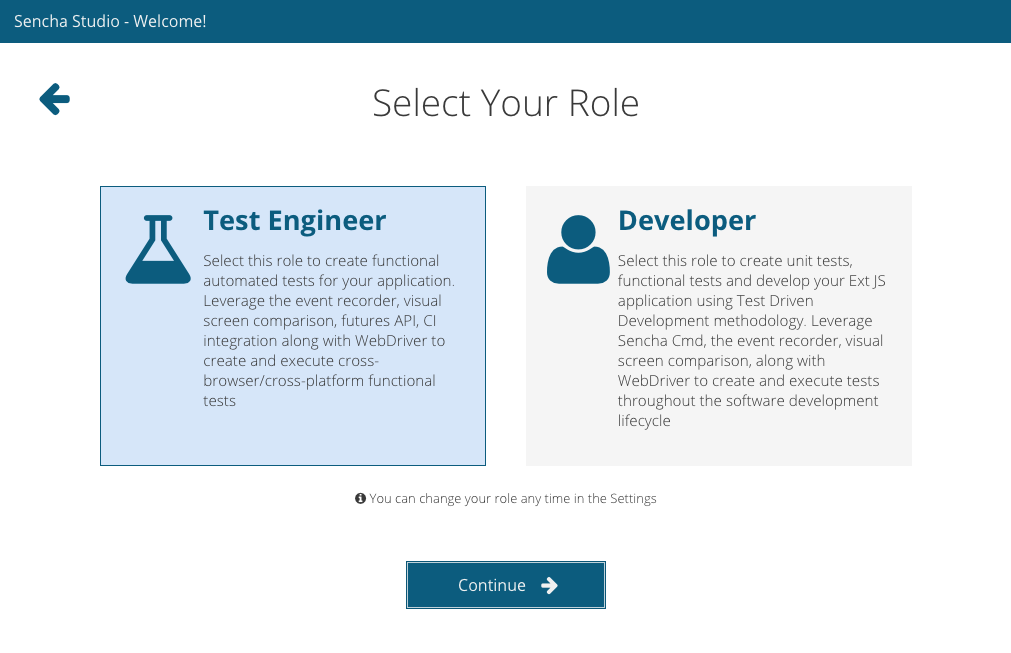Click the Test Engineer flask icon
The image size is (1011, 653).
(158, 249)
